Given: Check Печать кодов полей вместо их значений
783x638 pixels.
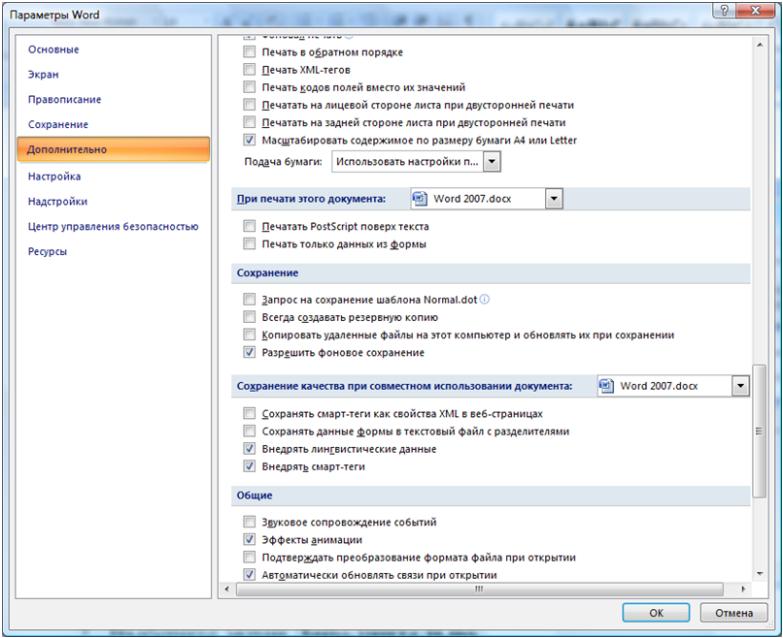Looking at the screenshot, I should pyautogui.click(x=249, y=87).
